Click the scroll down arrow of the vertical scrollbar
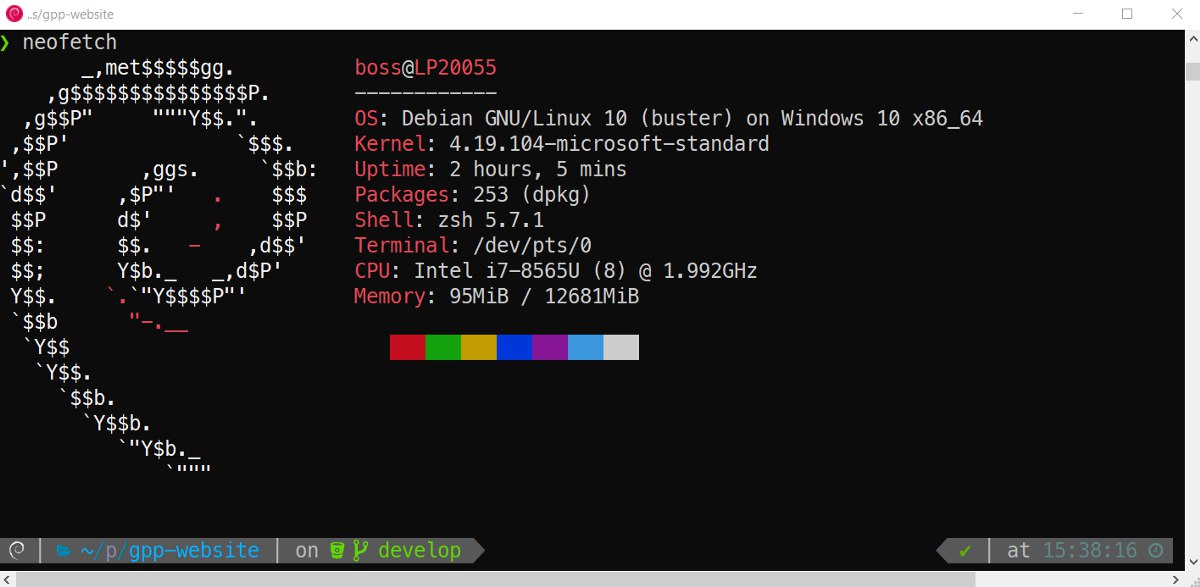 pyautogui.click(x=1192, y=561)
